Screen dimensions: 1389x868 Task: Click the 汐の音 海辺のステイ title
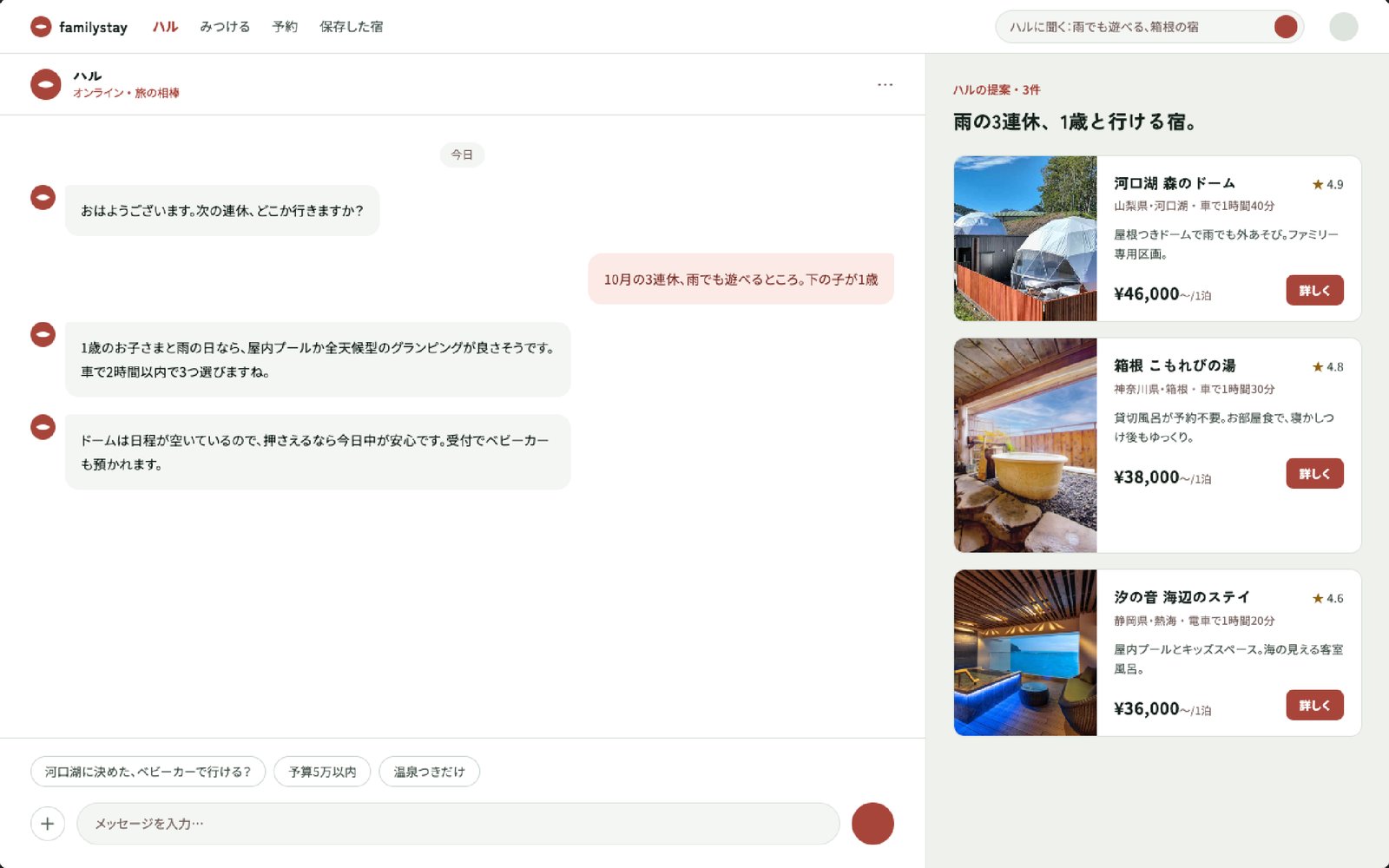click(1182, 597)
